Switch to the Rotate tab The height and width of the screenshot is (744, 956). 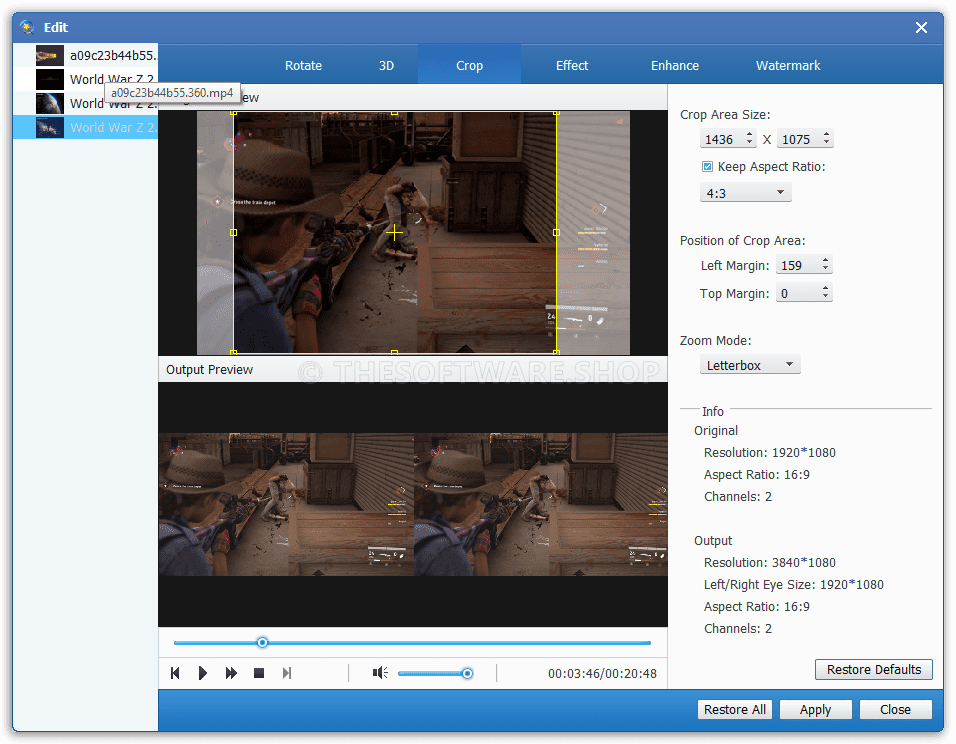pyautogui.click(x=303, y=65)
